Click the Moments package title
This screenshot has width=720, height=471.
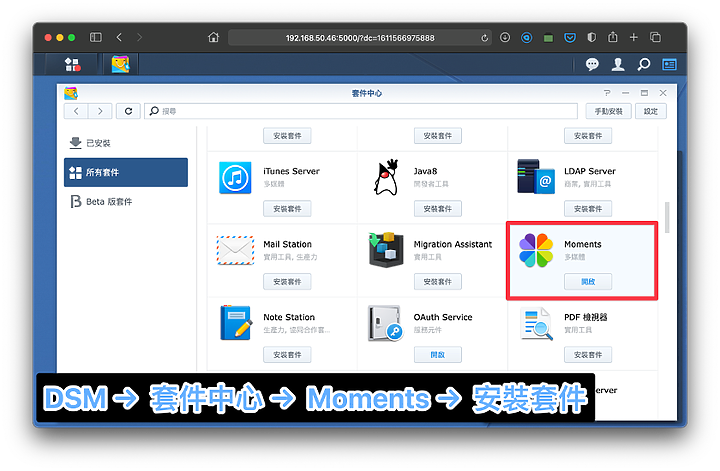583,244
